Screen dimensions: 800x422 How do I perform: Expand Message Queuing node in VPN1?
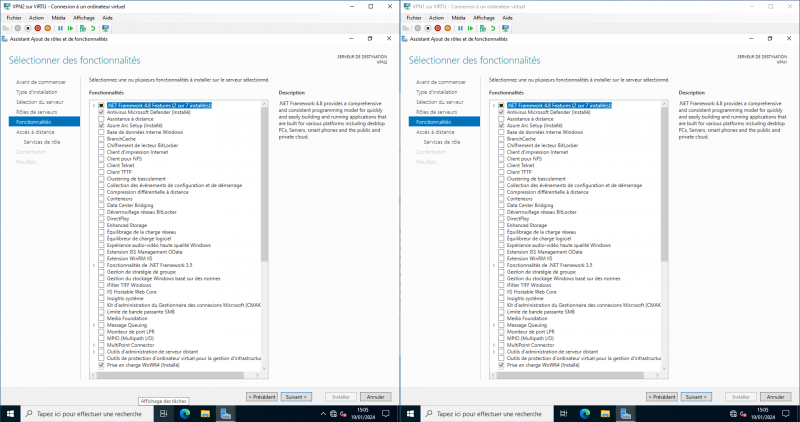click(x=494, y=325)
